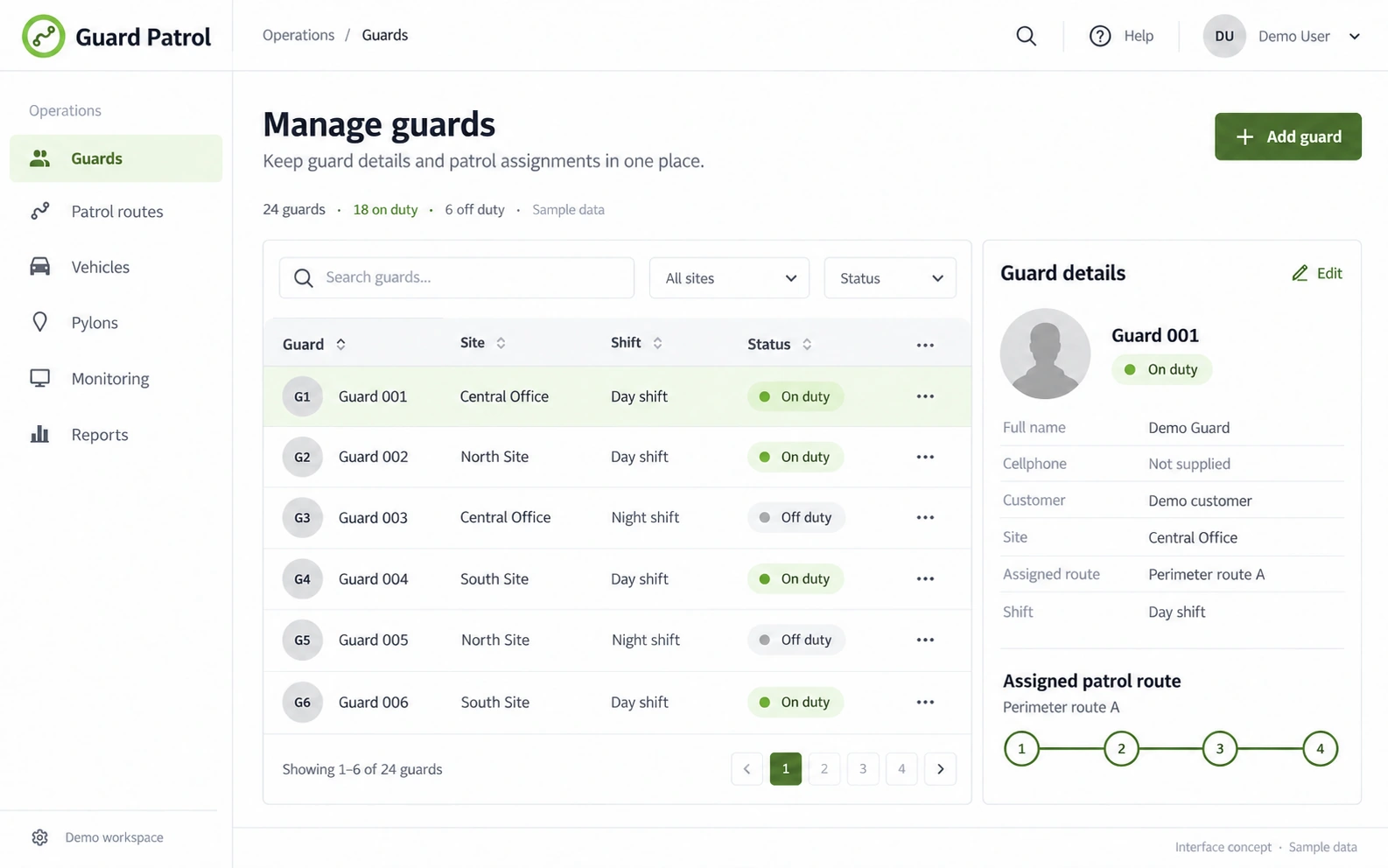Viewport: 1388px width, 868px height.
Task: Open Monitoring in the sidebar
Action: [x=116, y=378]
